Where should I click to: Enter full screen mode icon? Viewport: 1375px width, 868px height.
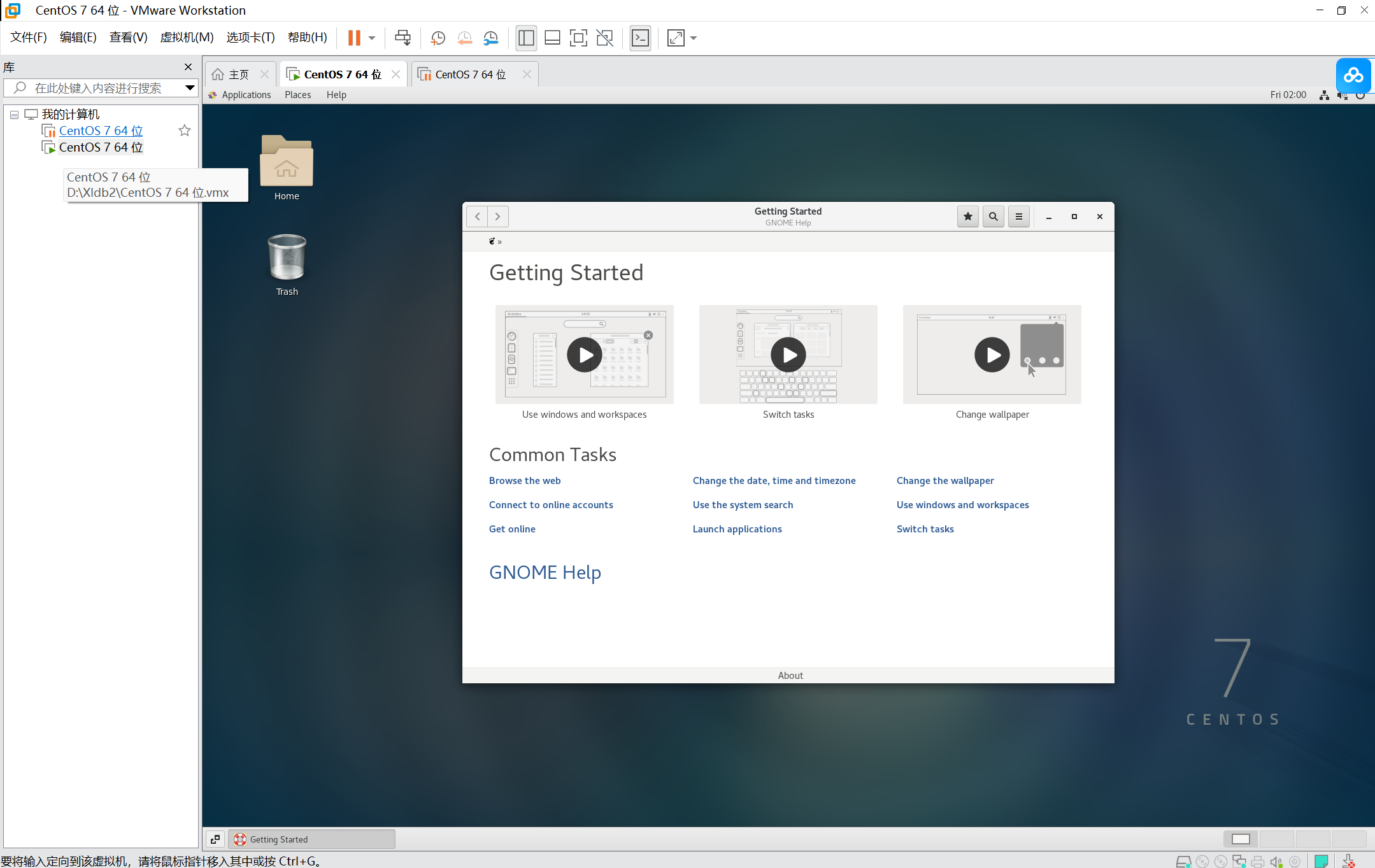tap(578, 38)
